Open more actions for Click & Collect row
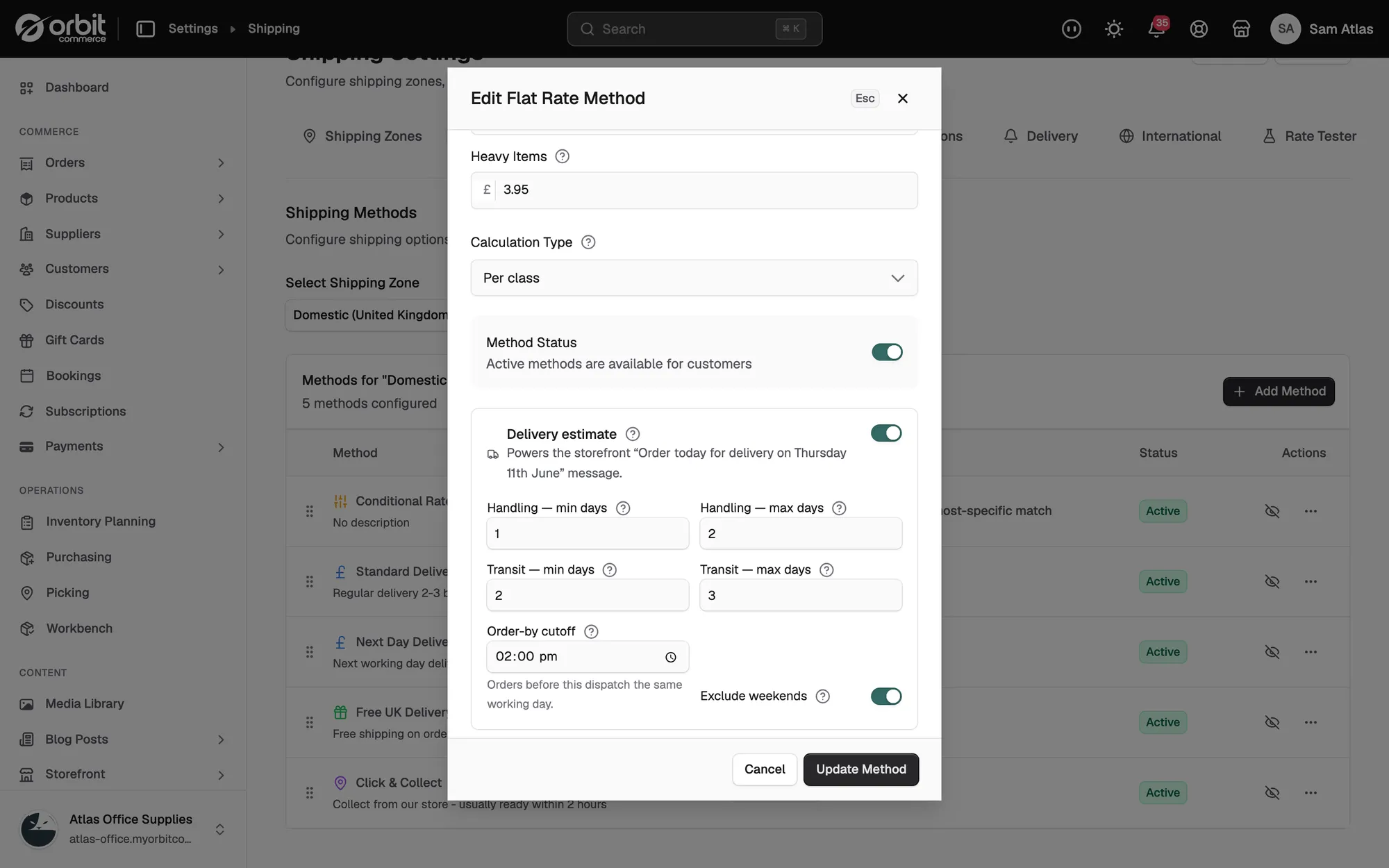Image resolution: width=1389 pixels, height=868 pixels. click(x=1311, y=793)
